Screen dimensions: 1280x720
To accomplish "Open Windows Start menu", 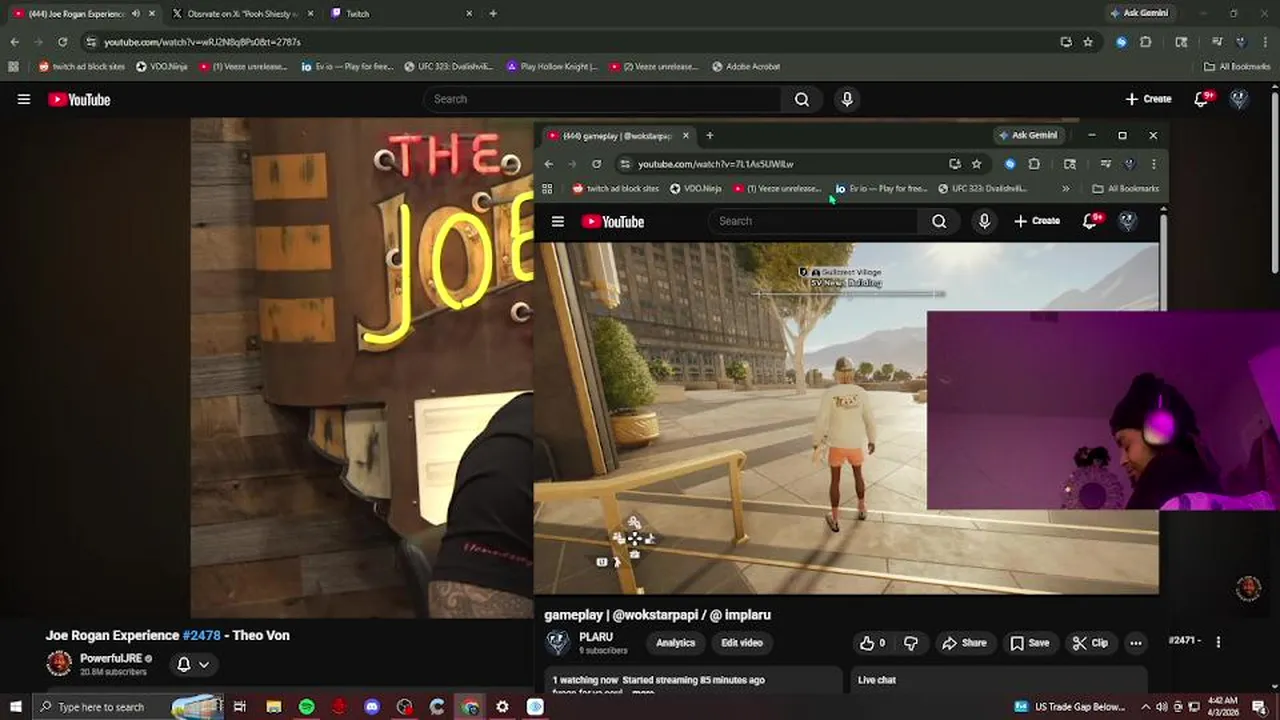I will tap(15, 707).
